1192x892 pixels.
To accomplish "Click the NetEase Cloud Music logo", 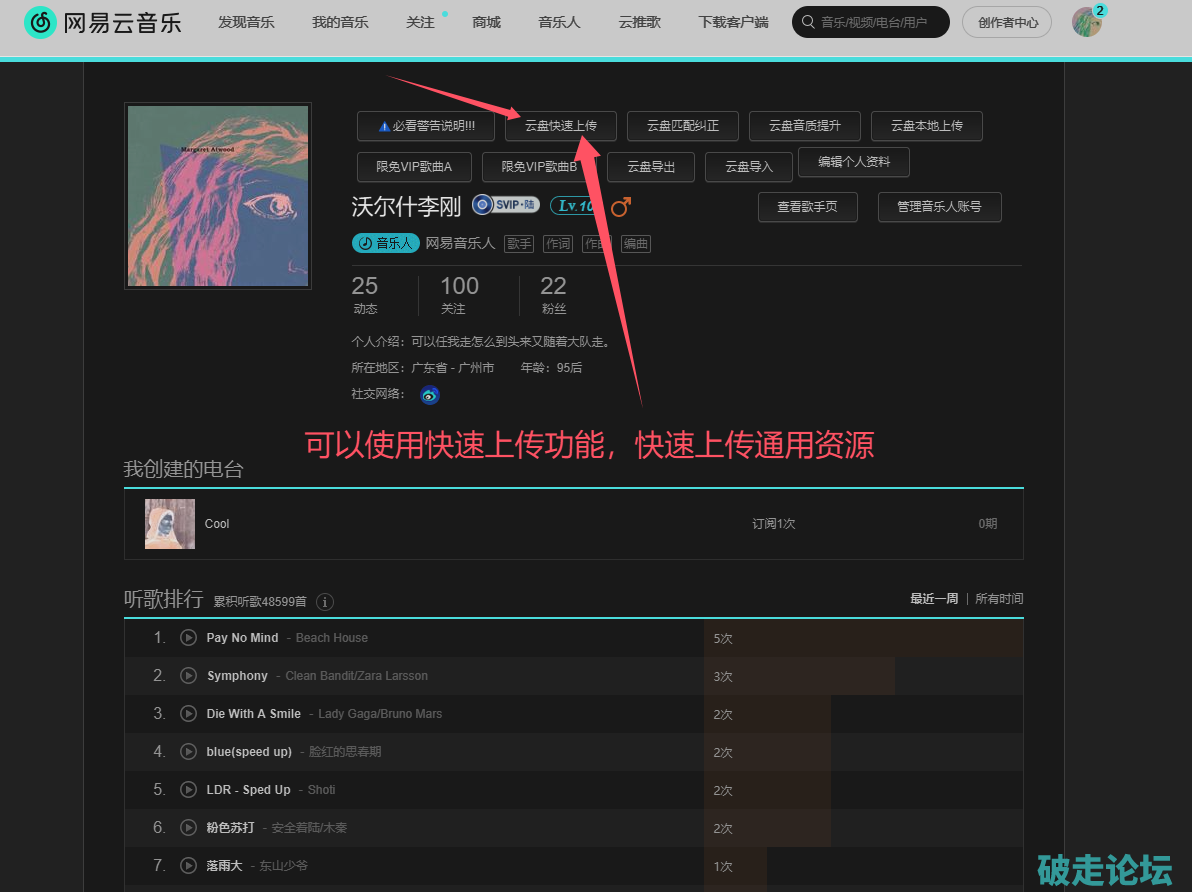I will tap(103, 22).
